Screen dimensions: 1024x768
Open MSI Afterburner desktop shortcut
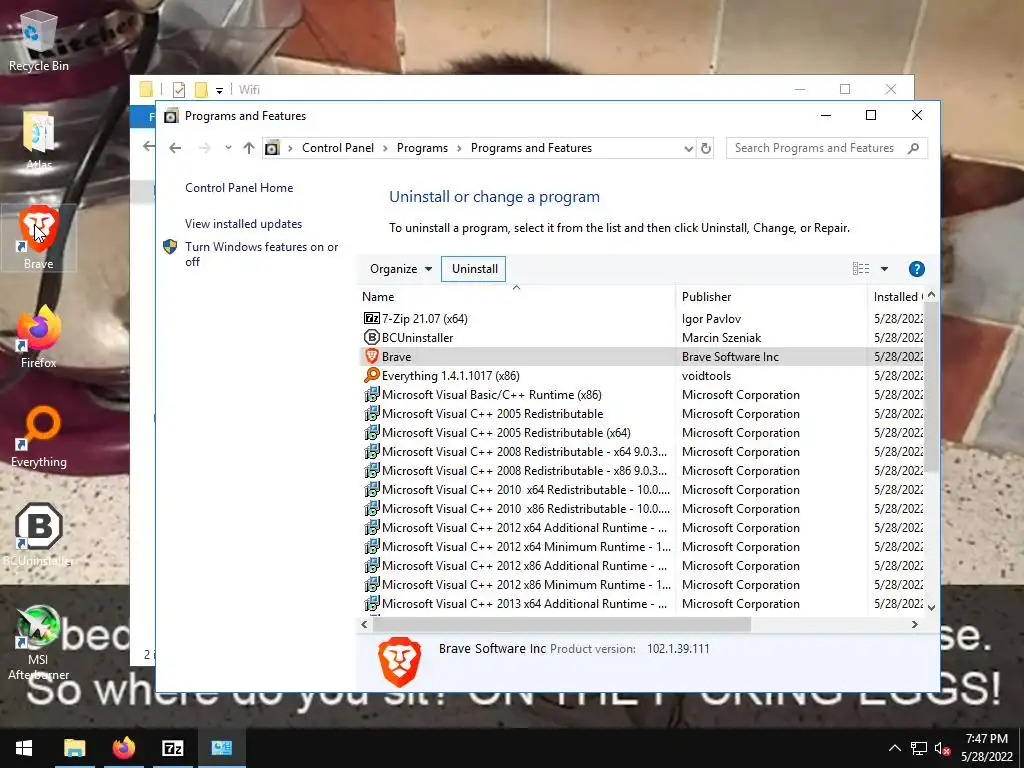coord(38,643)
